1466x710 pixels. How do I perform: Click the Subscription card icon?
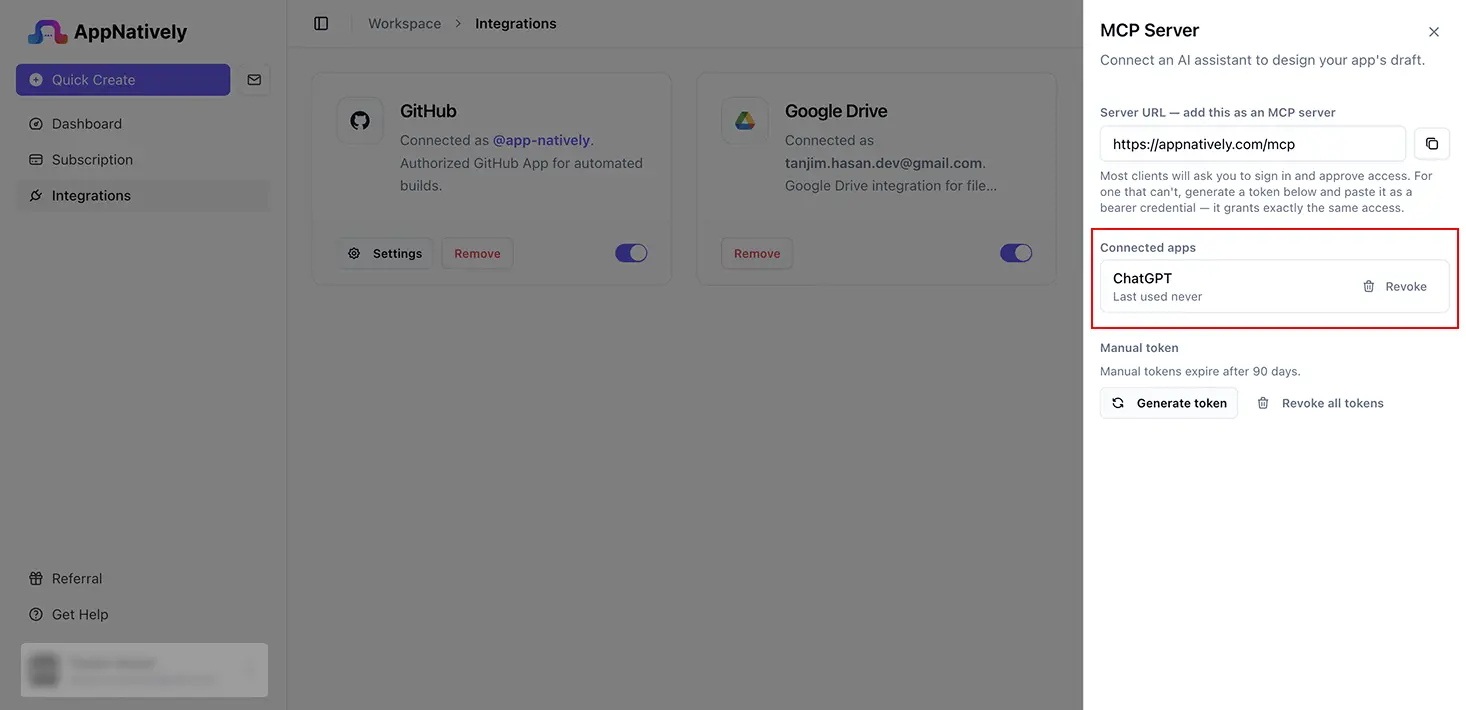click(36, 160)
